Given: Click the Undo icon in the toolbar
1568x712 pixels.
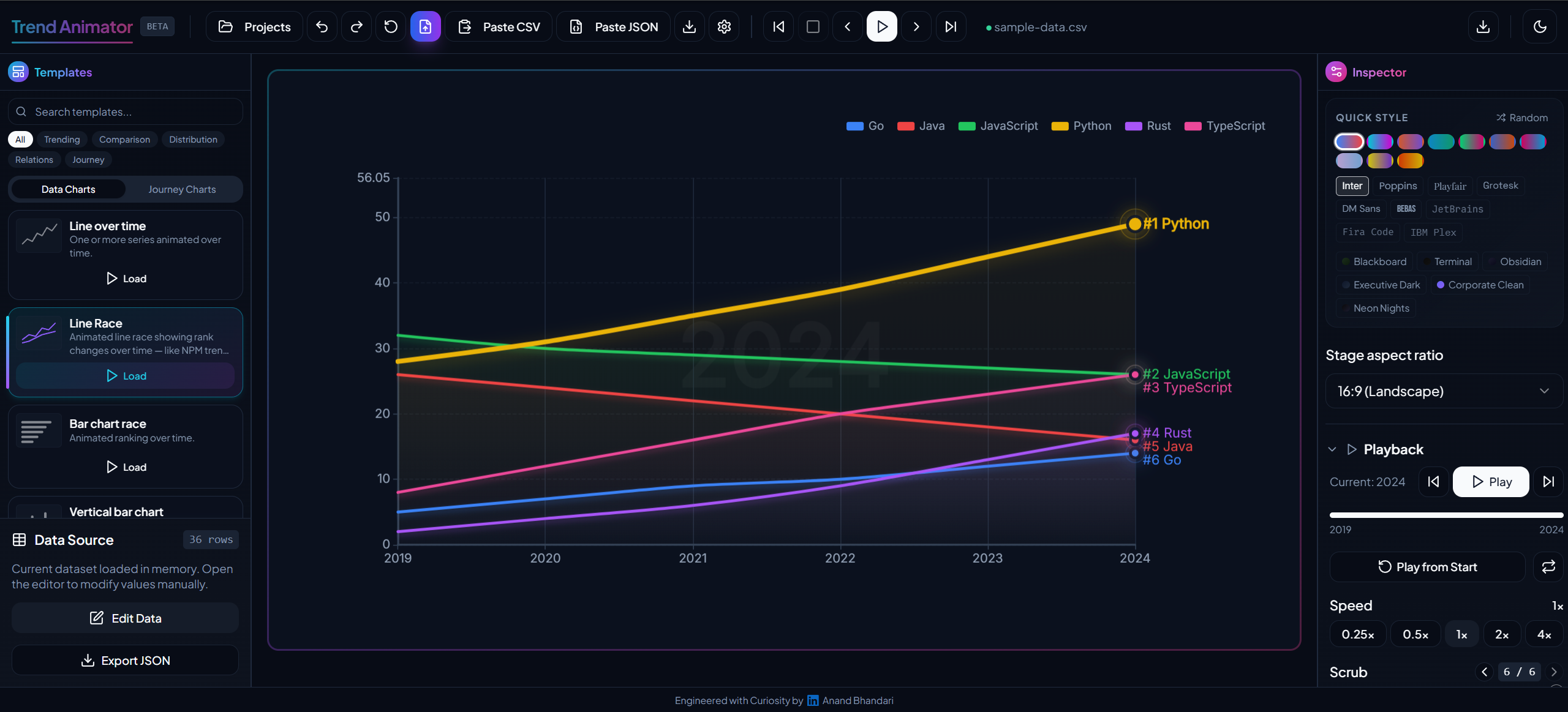Looking at the screenshot, I should coord(322,26).
